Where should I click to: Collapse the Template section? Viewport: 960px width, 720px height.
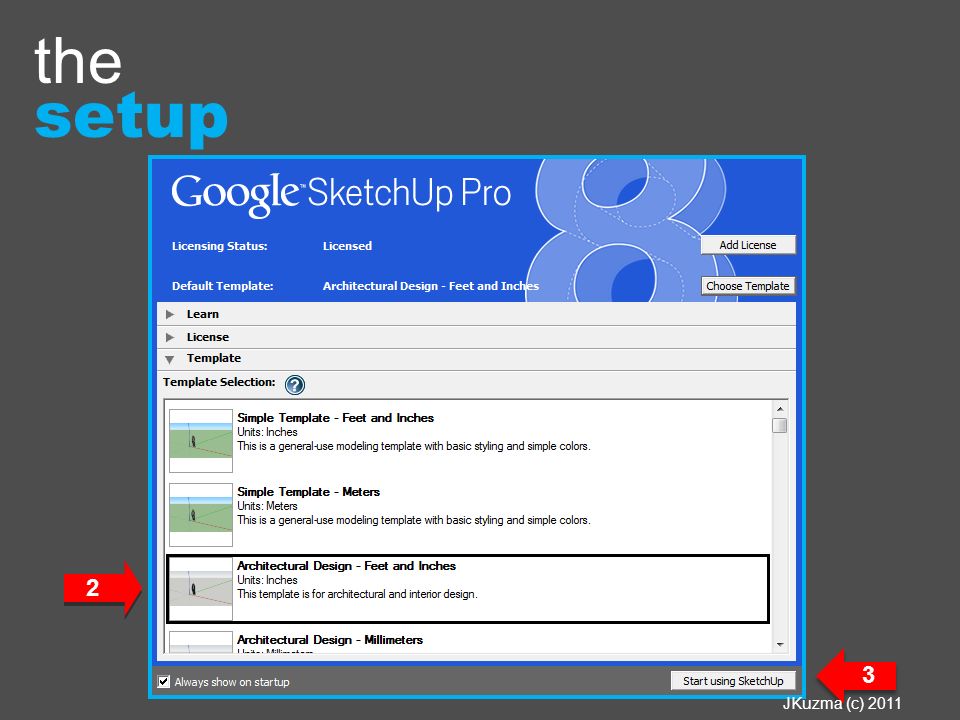click(170, 359)
